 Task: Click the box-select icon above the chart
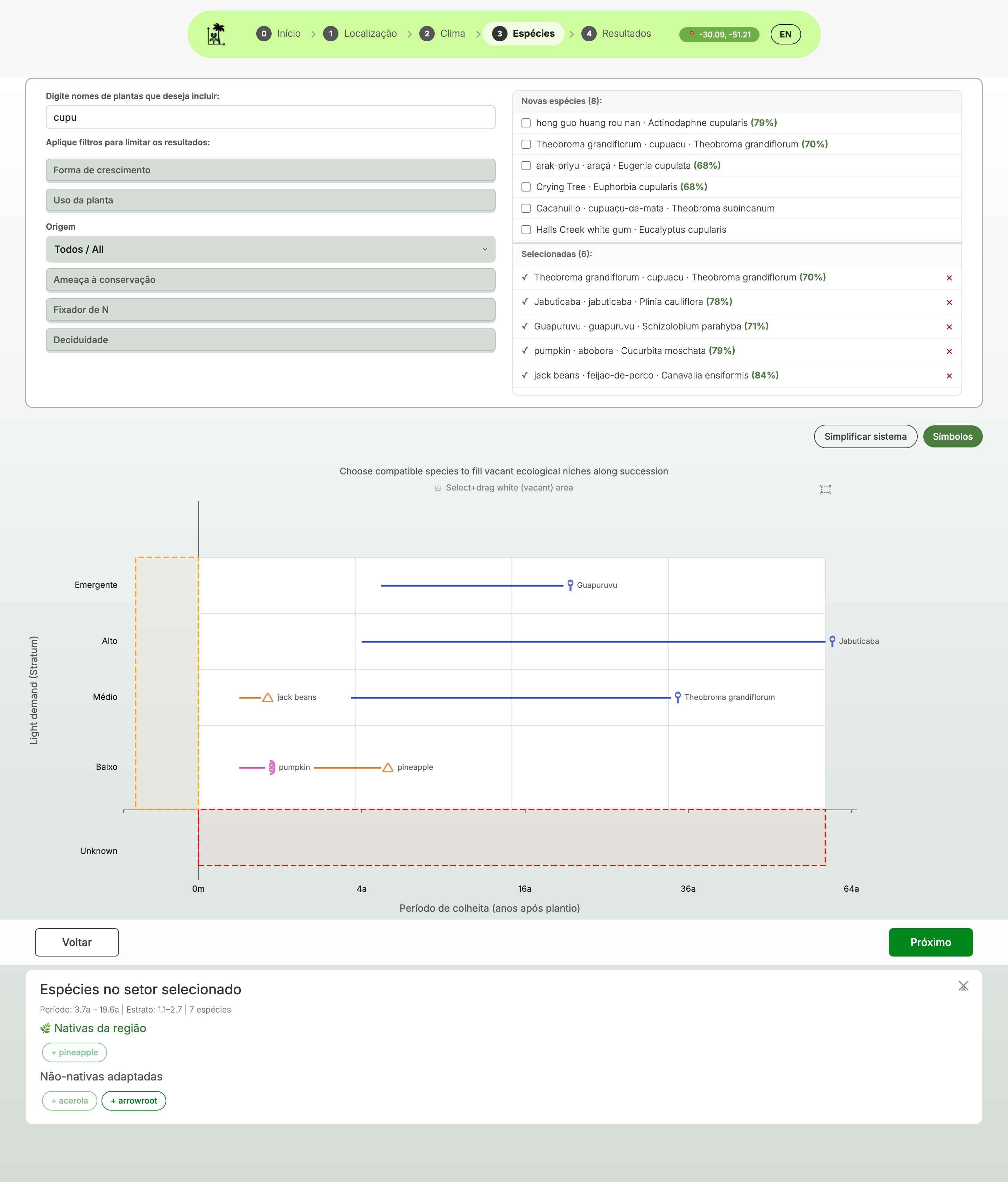click(825, 489)
